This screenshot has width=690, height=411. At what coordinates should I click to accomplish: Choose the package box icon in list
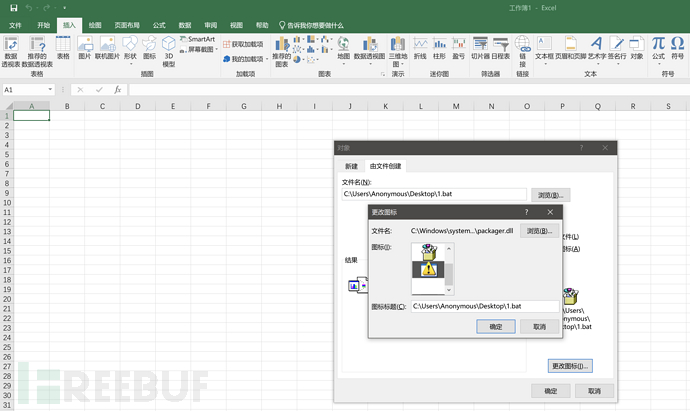click(428, 252)
